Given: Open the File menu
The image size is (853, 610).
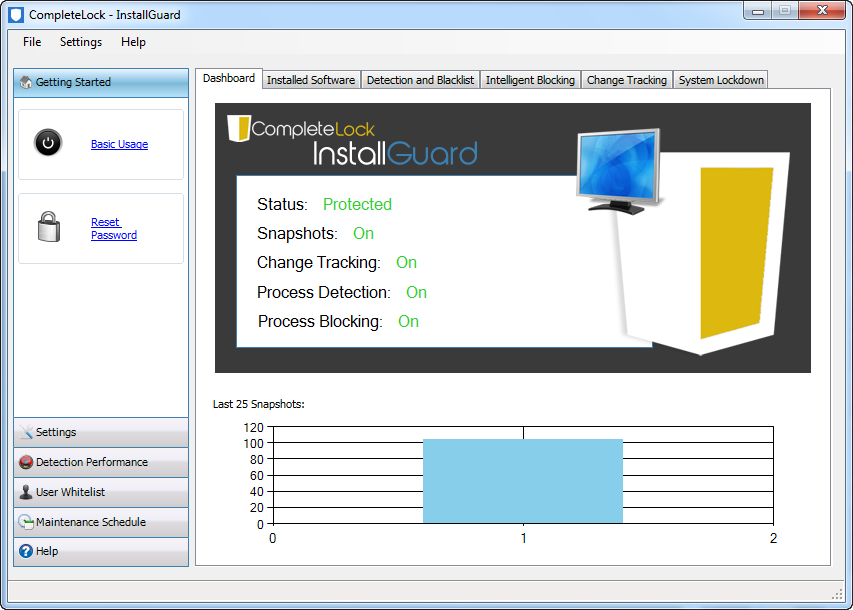Looking at the screenshot, I should click(32, 42).
